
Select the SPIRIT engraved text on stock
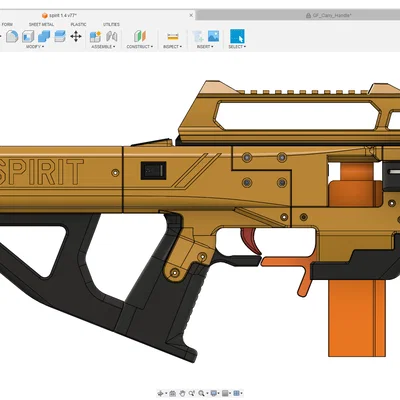42,172
